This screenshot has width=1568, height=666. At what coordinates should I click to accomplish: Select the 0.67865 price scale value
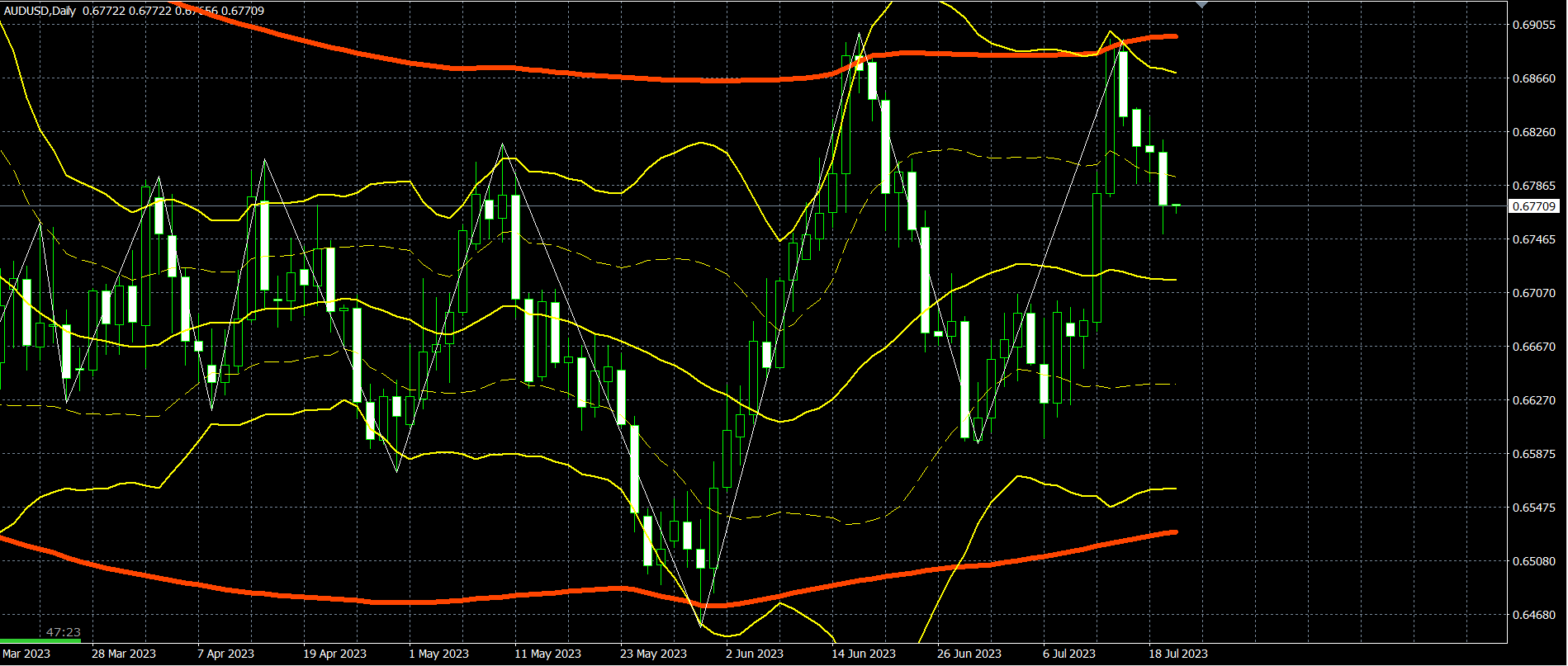coord(1534,186)
